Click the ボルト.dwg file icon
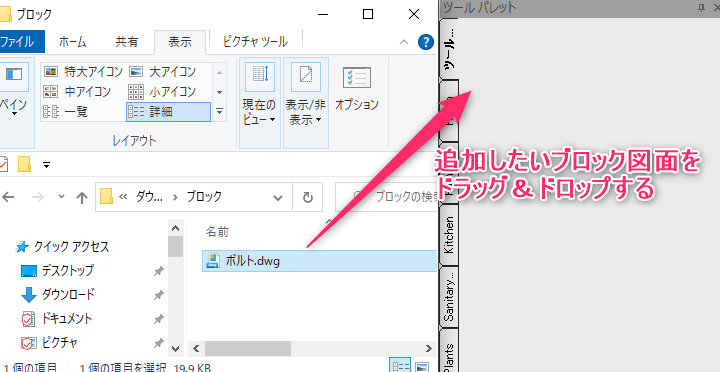 (212, 261)
